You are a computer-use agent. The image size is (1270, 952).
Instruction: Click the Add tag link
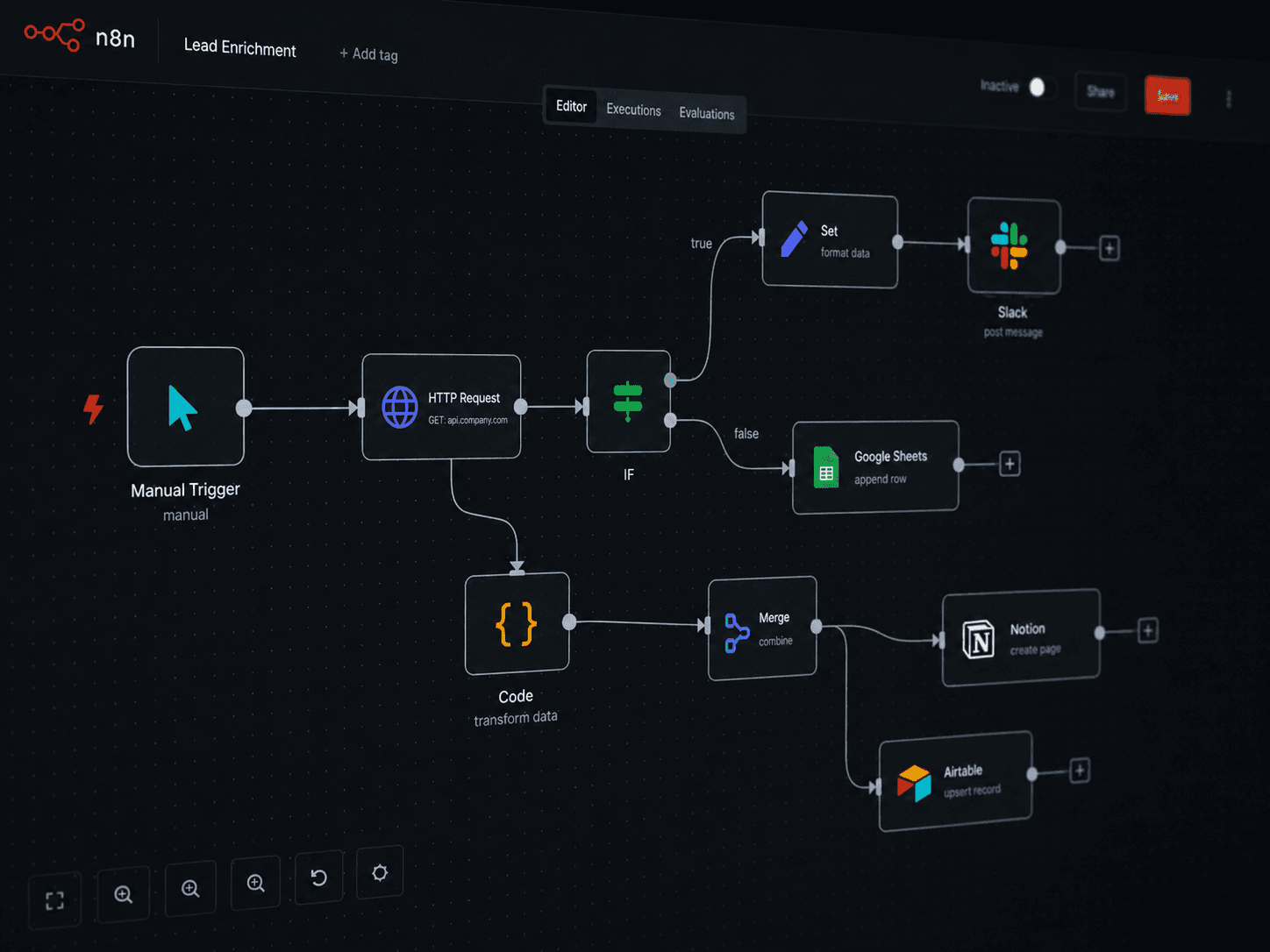point(368,54)
